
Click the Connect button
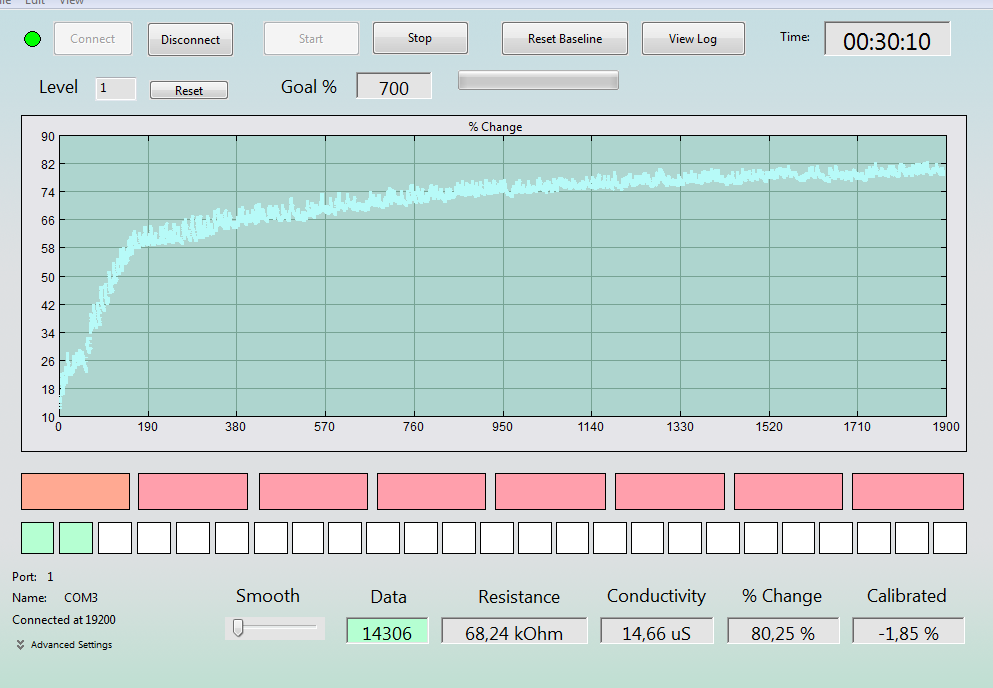pyautogui.click(x=93, y=39)
